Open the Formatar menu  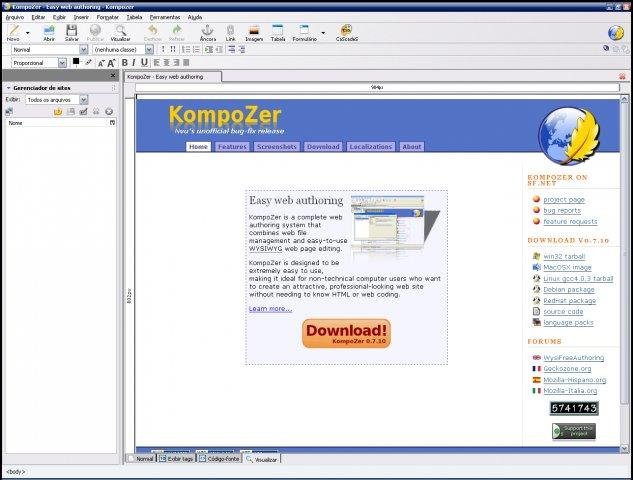pos(107,17)
